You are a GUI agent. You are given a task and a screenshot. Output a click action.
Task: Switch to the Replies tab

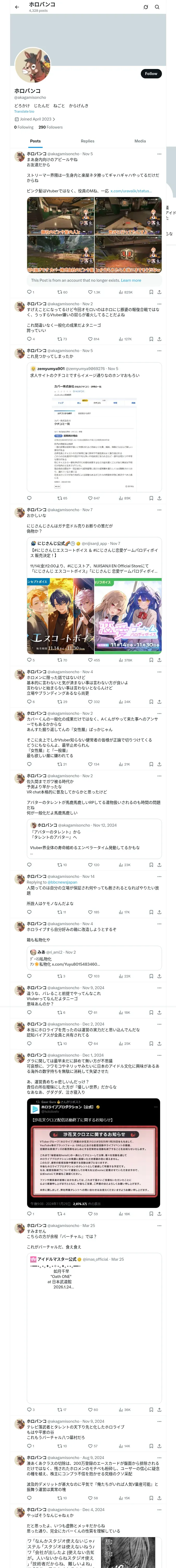[87, 141]
